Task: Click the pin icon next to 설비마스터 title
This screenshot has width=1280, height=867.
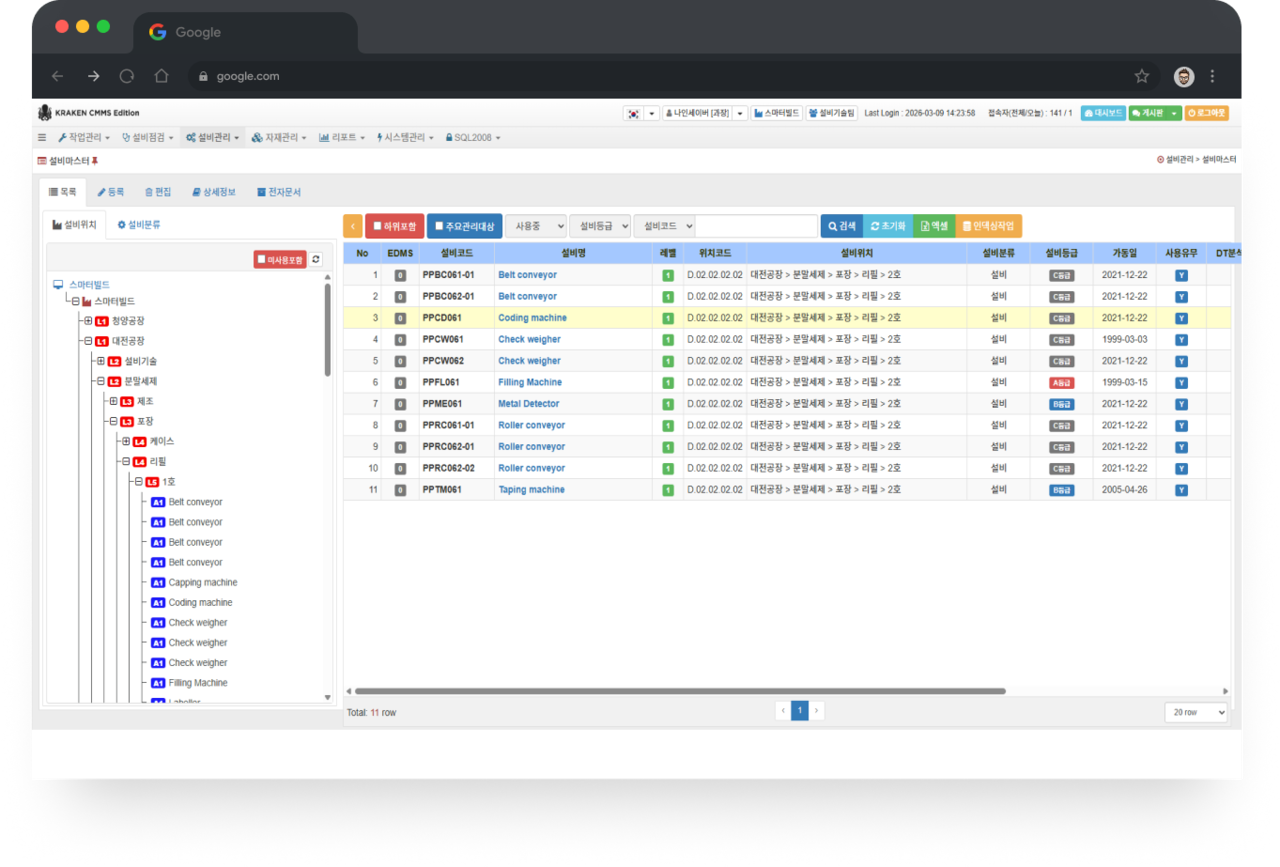Action: pos(95,161)
